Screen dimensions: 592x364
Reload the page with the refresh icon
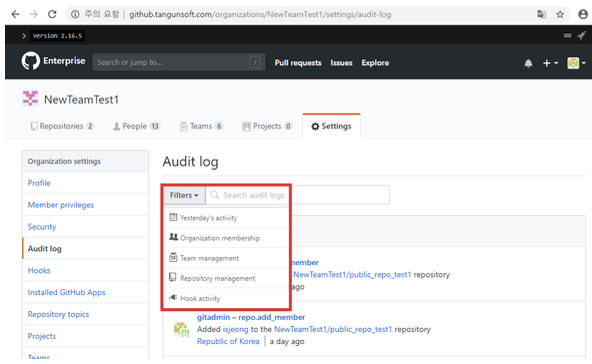(x=52, y=14)
